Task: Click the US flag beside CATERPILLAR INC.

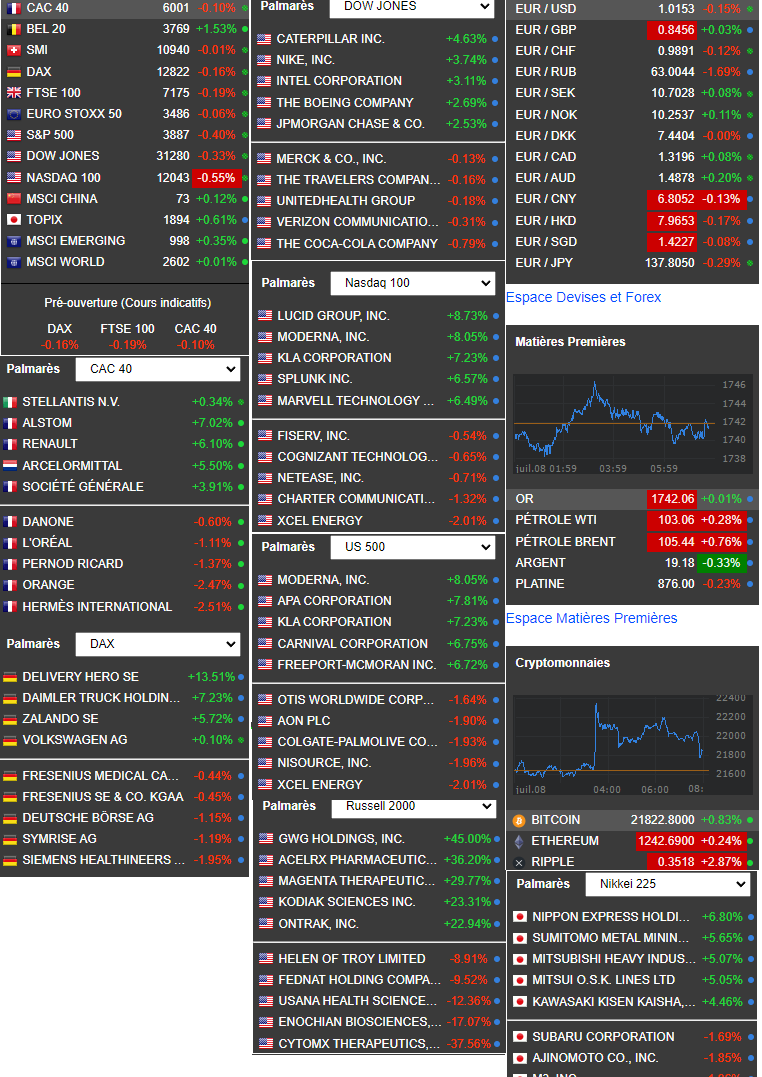Action: click(x=264, y=39)
